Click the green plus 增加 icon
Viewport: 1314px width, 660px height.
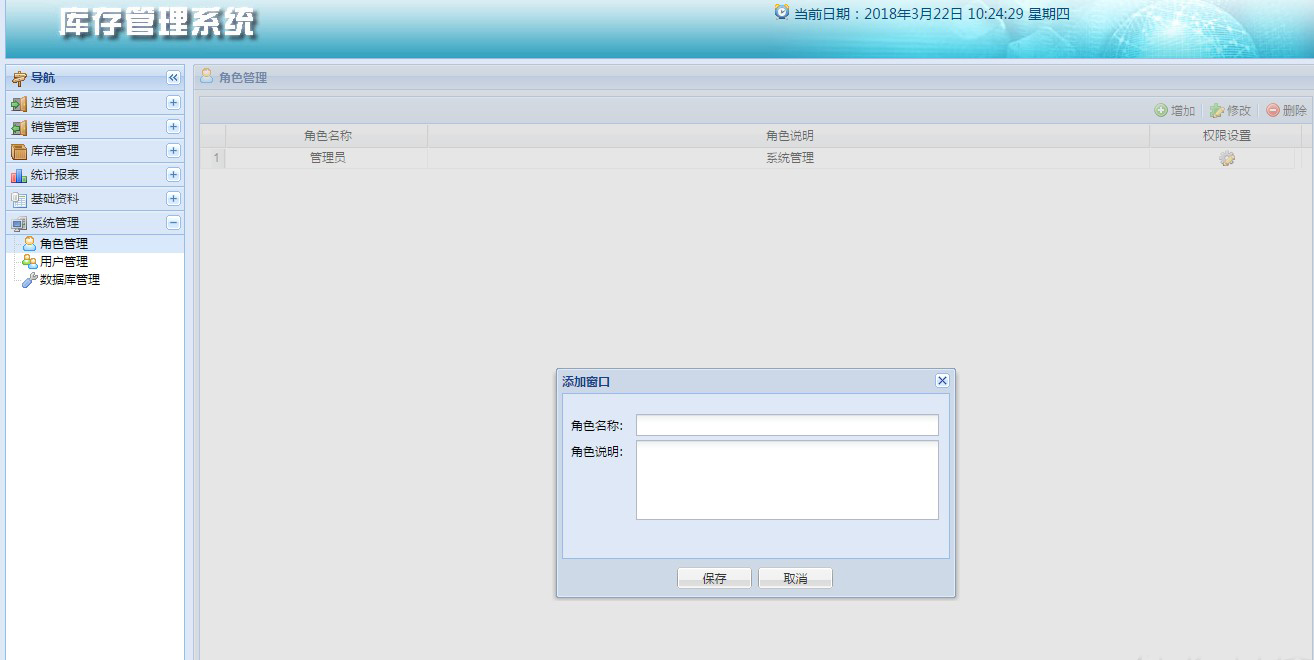1161,110
